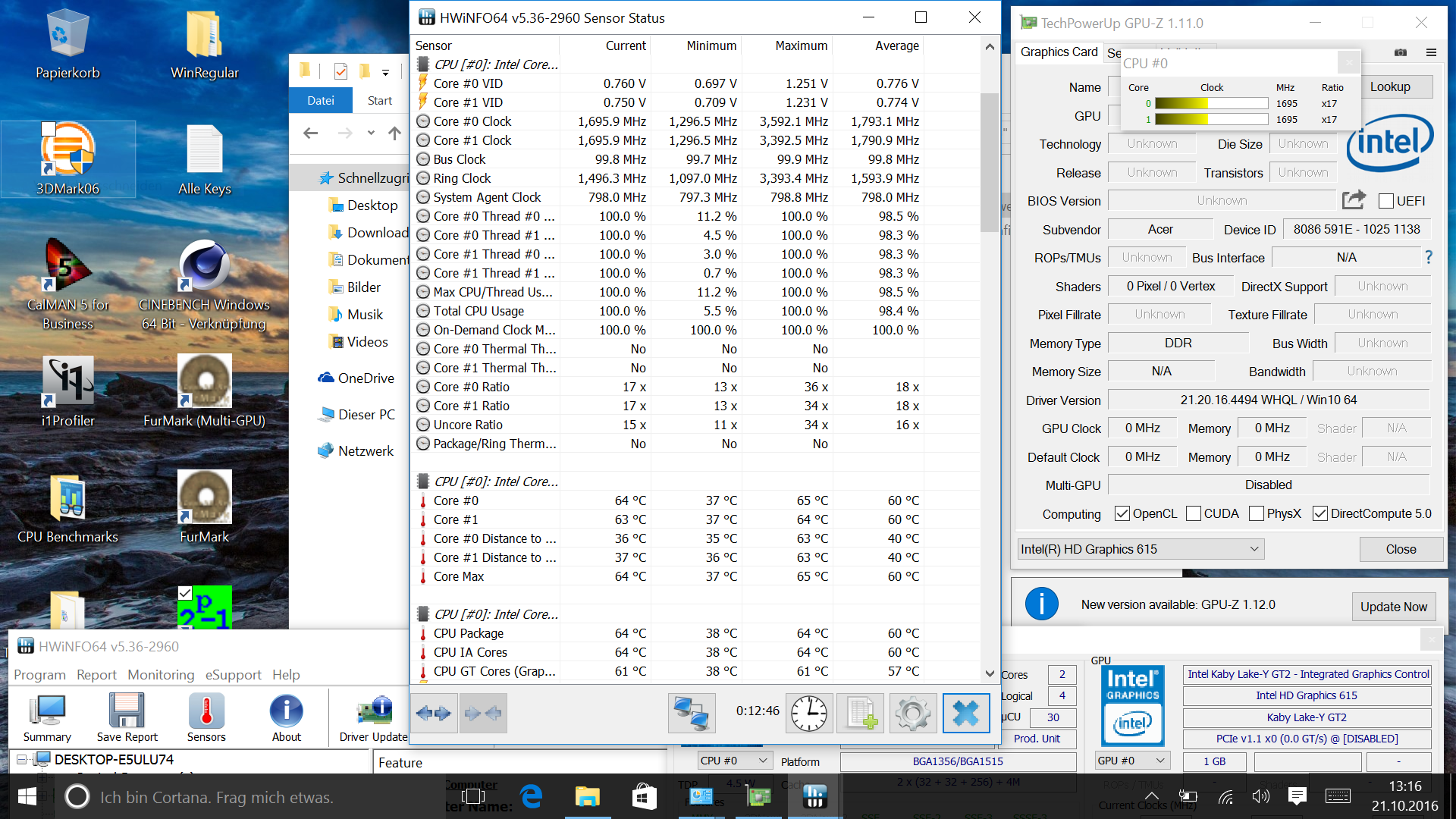
Task: Open the Monitoring menu
Action: tap(161, 674)
